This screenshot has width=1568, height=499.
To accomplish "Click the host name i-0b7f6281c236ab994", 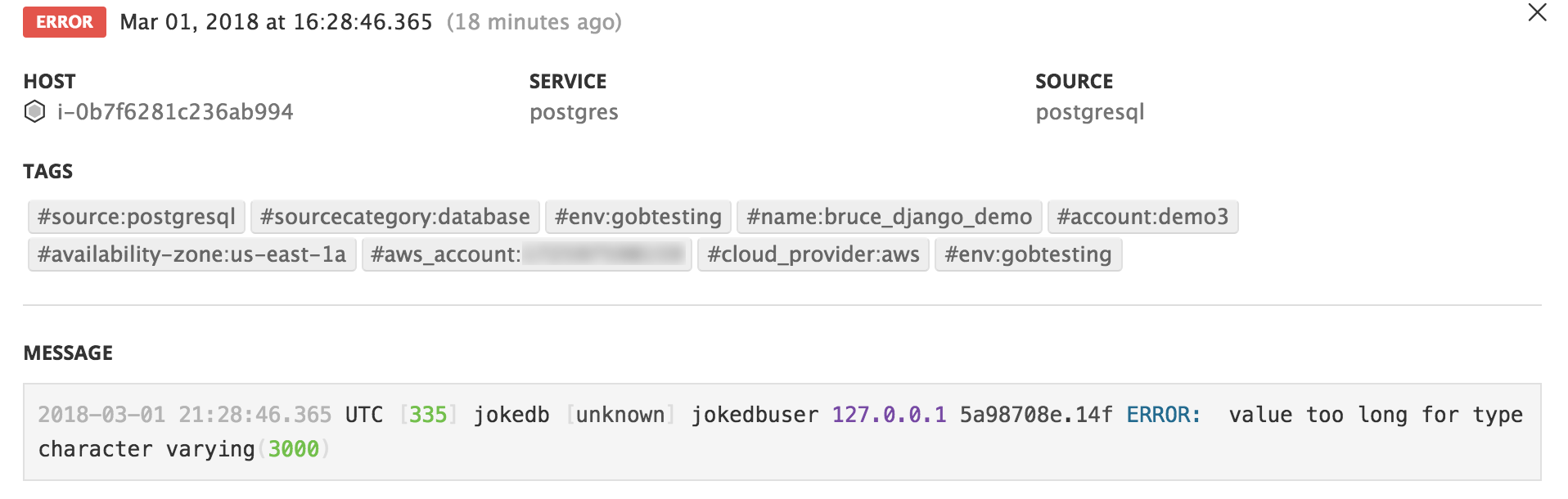I will (x=176, y=112).
